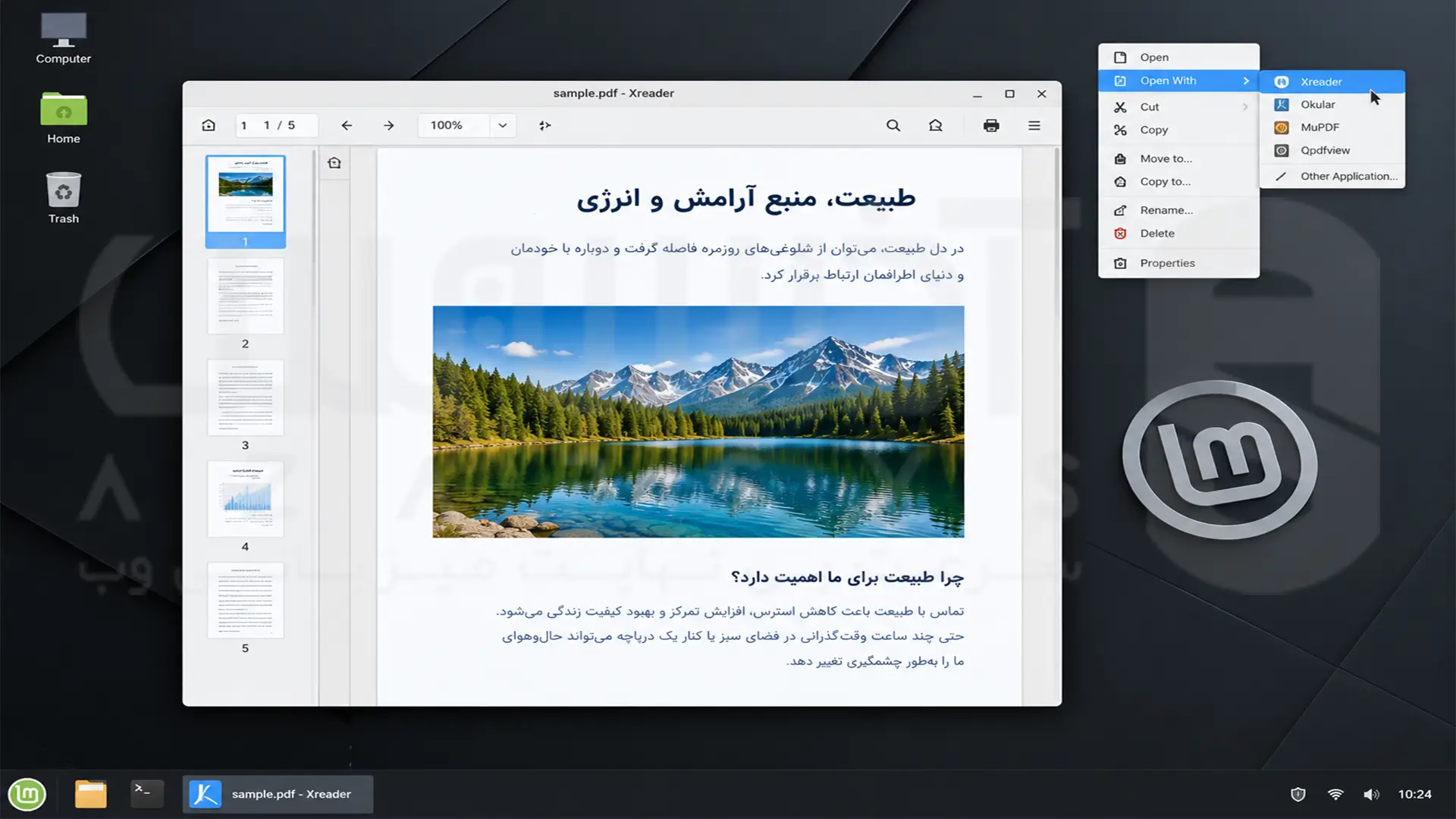Viewport: 1456px width, 819px height.
Task: Click the print icon in Xreader toolbar
Action: [991, 125]
